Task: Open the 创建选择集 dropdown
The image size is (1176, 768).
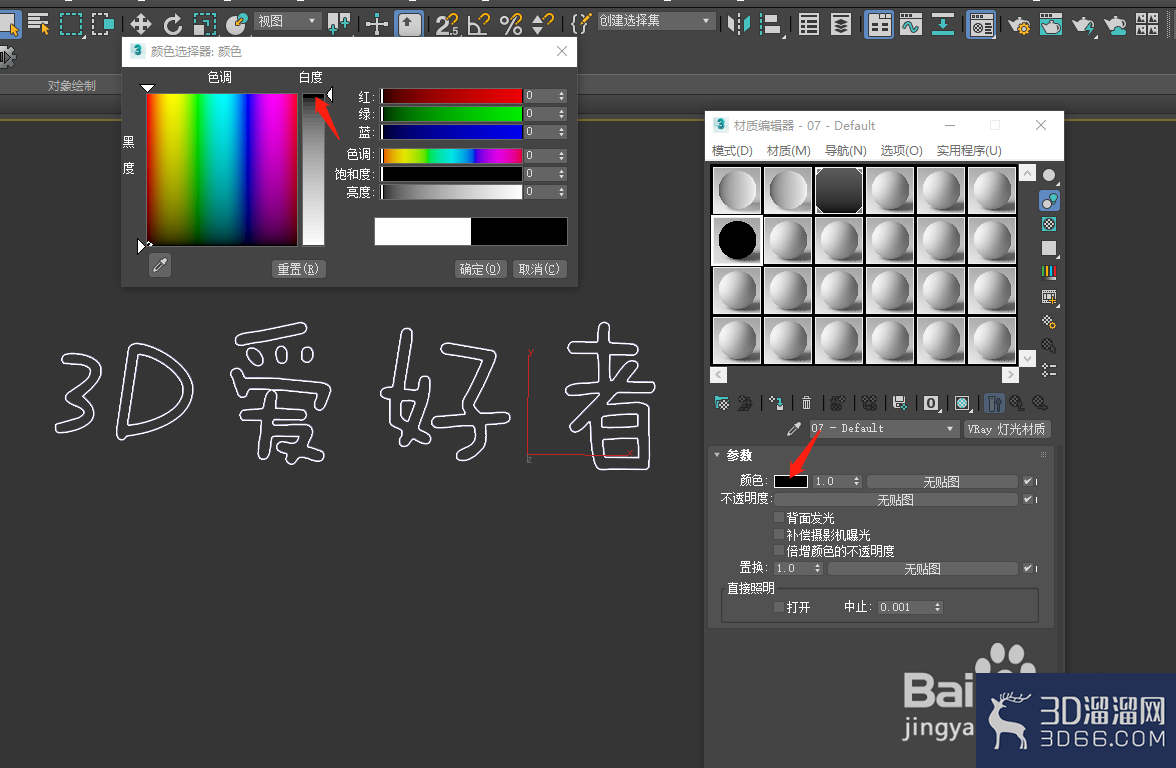Action: pos(655,21)
